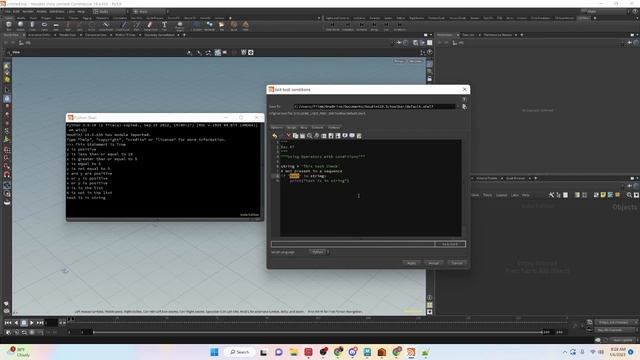Open Houdini from the Windows taskbar
The width and height of the screenshot is (640, 360).
[x=411, y=352]
